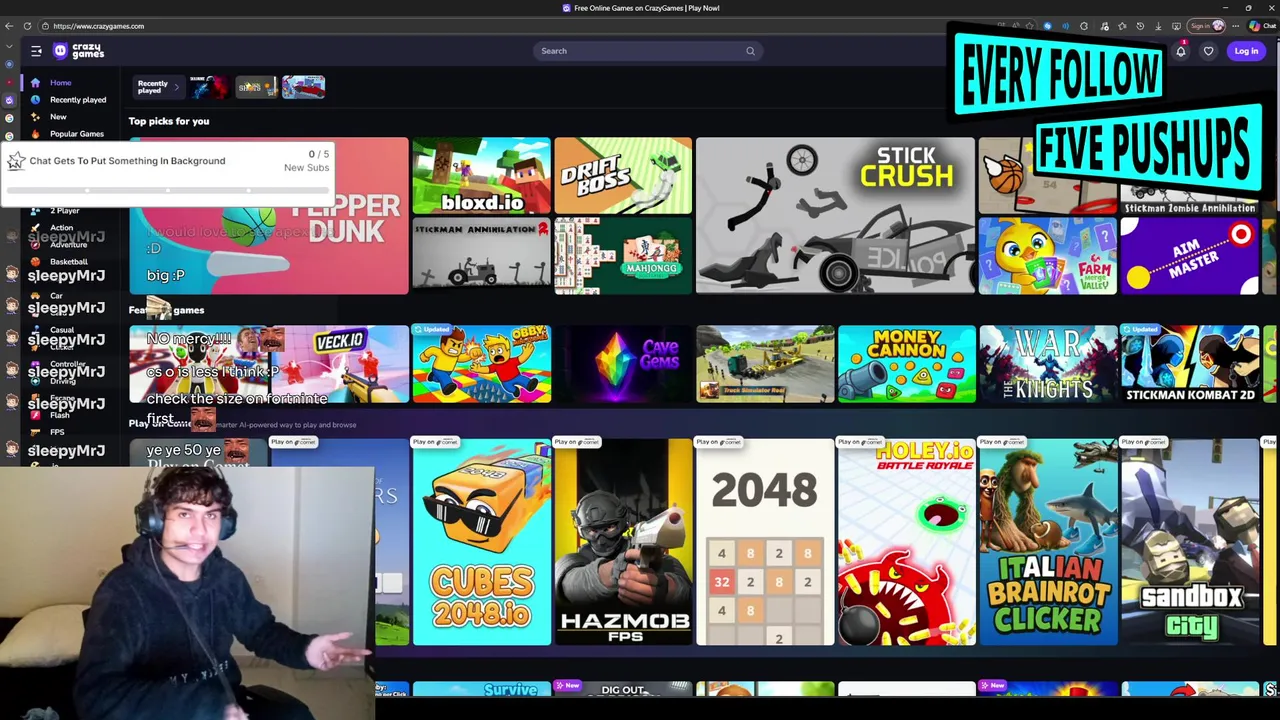Screen dimensions: 1280x720
Task: Open the 2048 game tile
Action: (765, 541)
